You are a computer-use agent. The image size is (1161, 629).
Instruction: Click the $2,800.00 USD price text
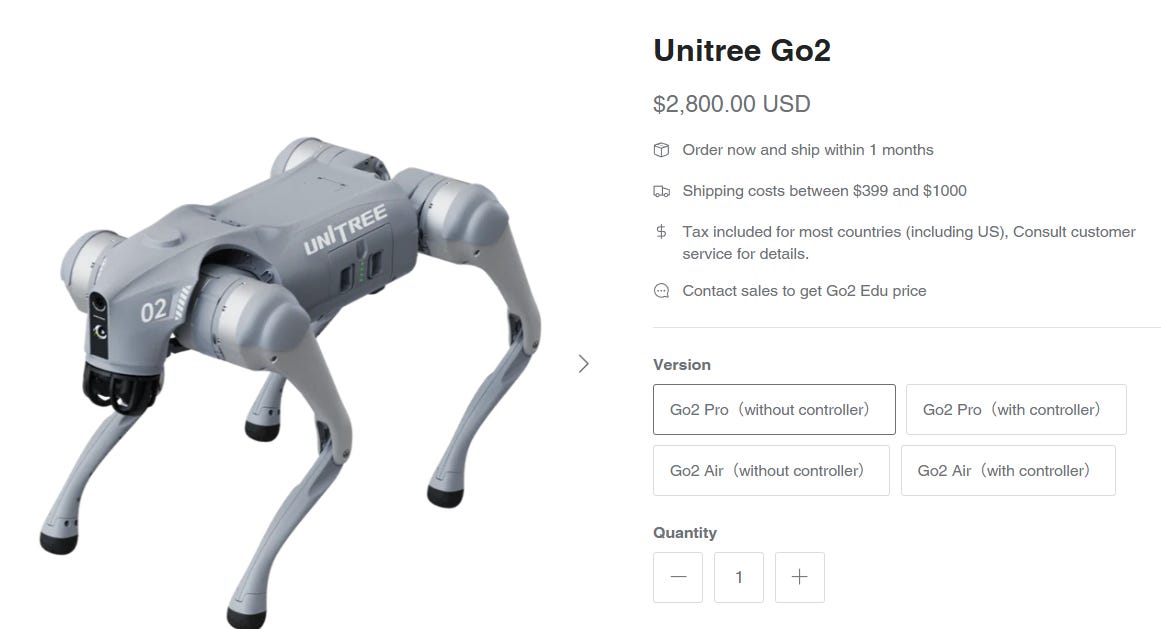pos(732,104)
